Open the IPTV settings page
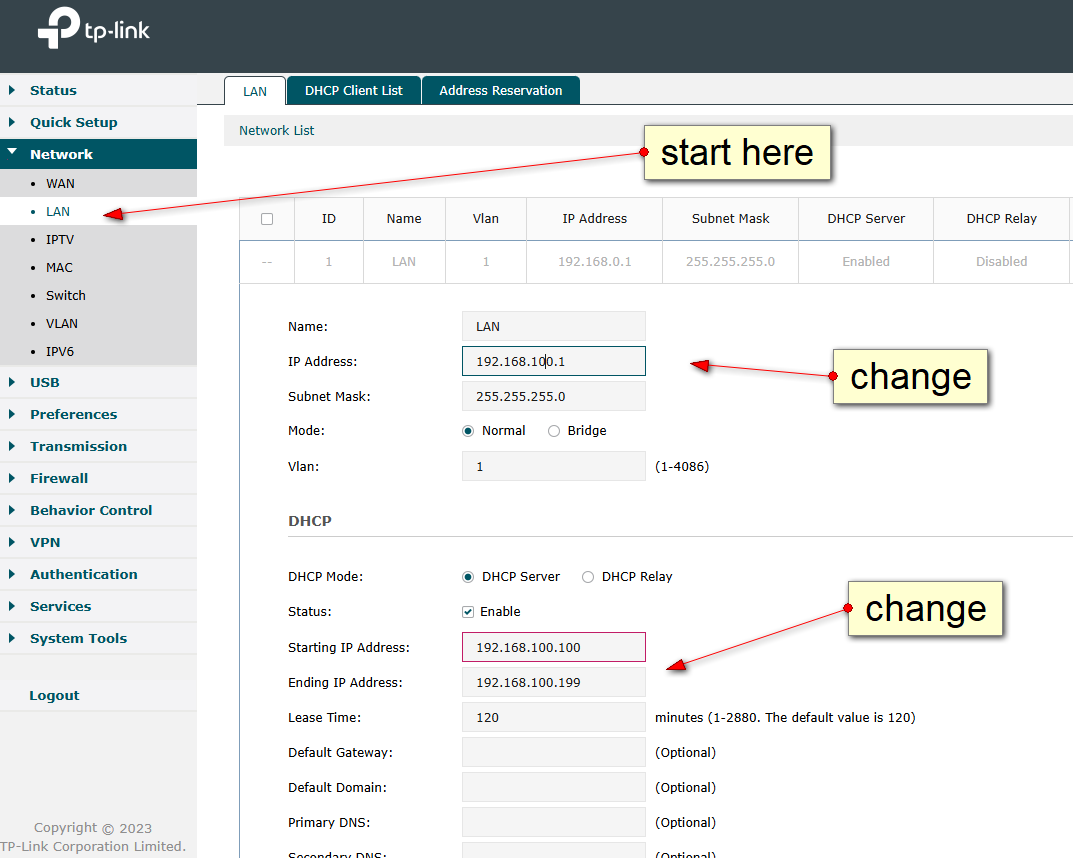This screenshot has height=858, width=1073. pos(60,240)
